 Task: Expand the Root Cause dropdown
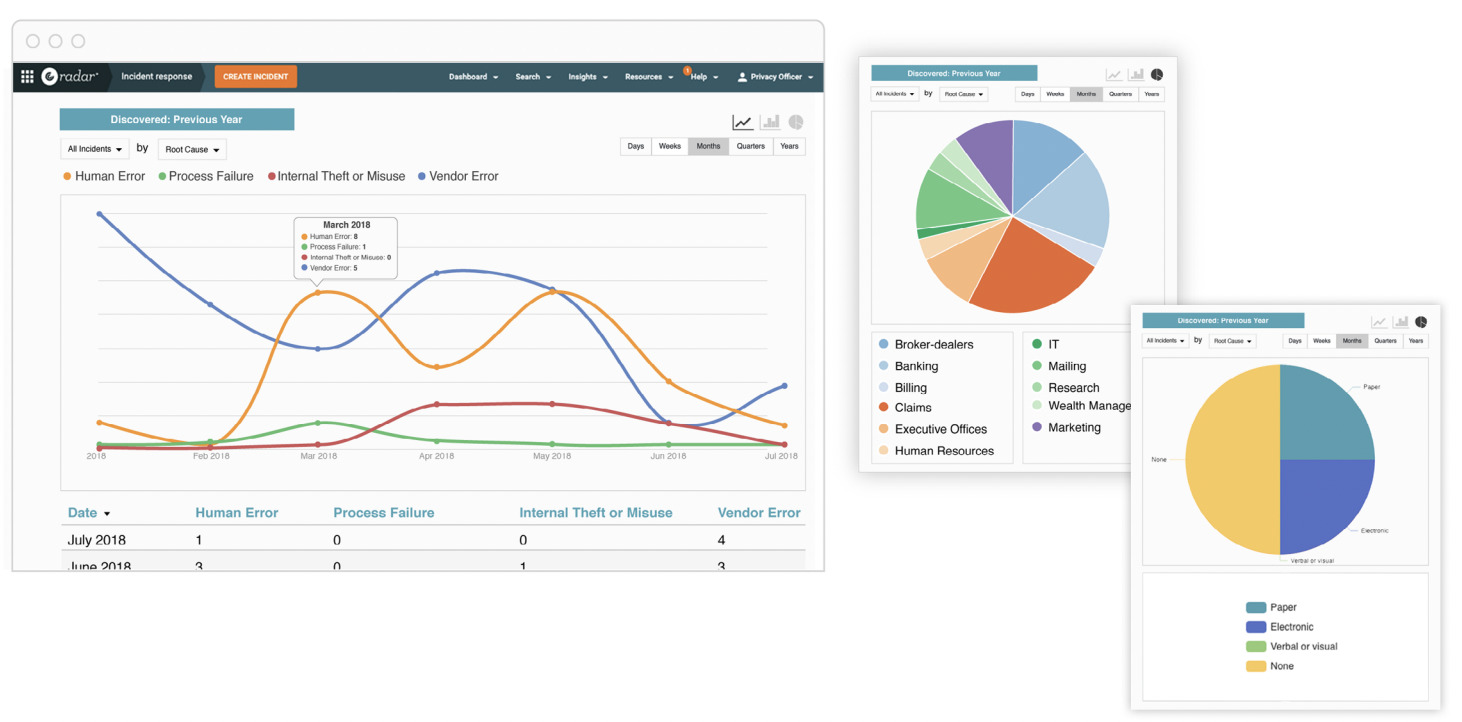click(x=191, y=149)
